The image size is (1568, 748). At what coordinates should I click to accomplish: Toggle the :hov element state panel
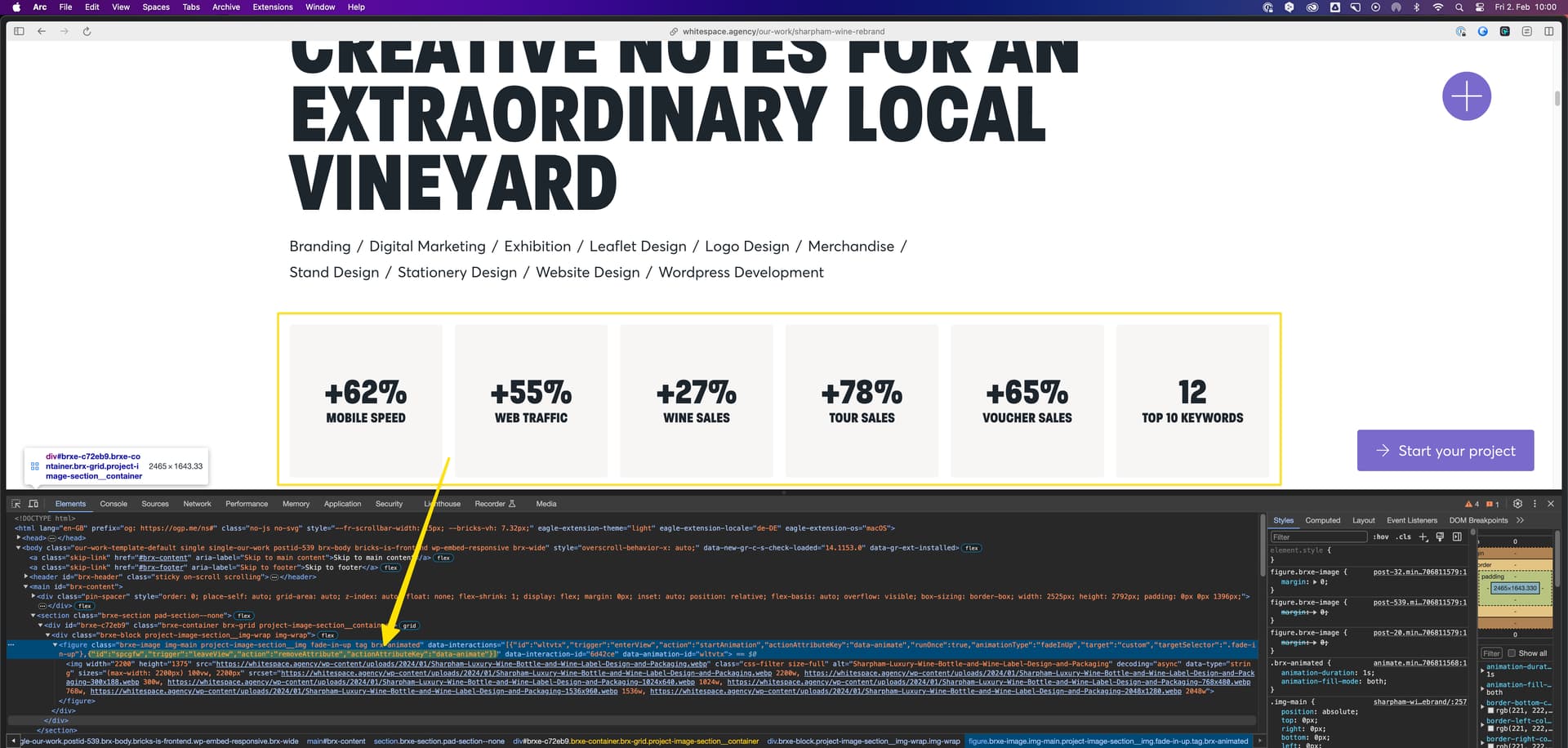(1381, 537)
